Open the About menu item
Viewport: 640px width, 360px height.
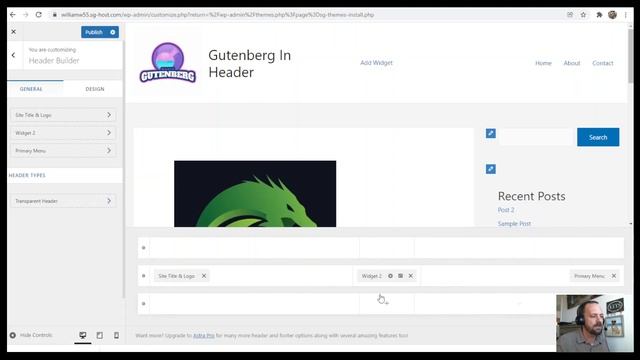[572, 63]
